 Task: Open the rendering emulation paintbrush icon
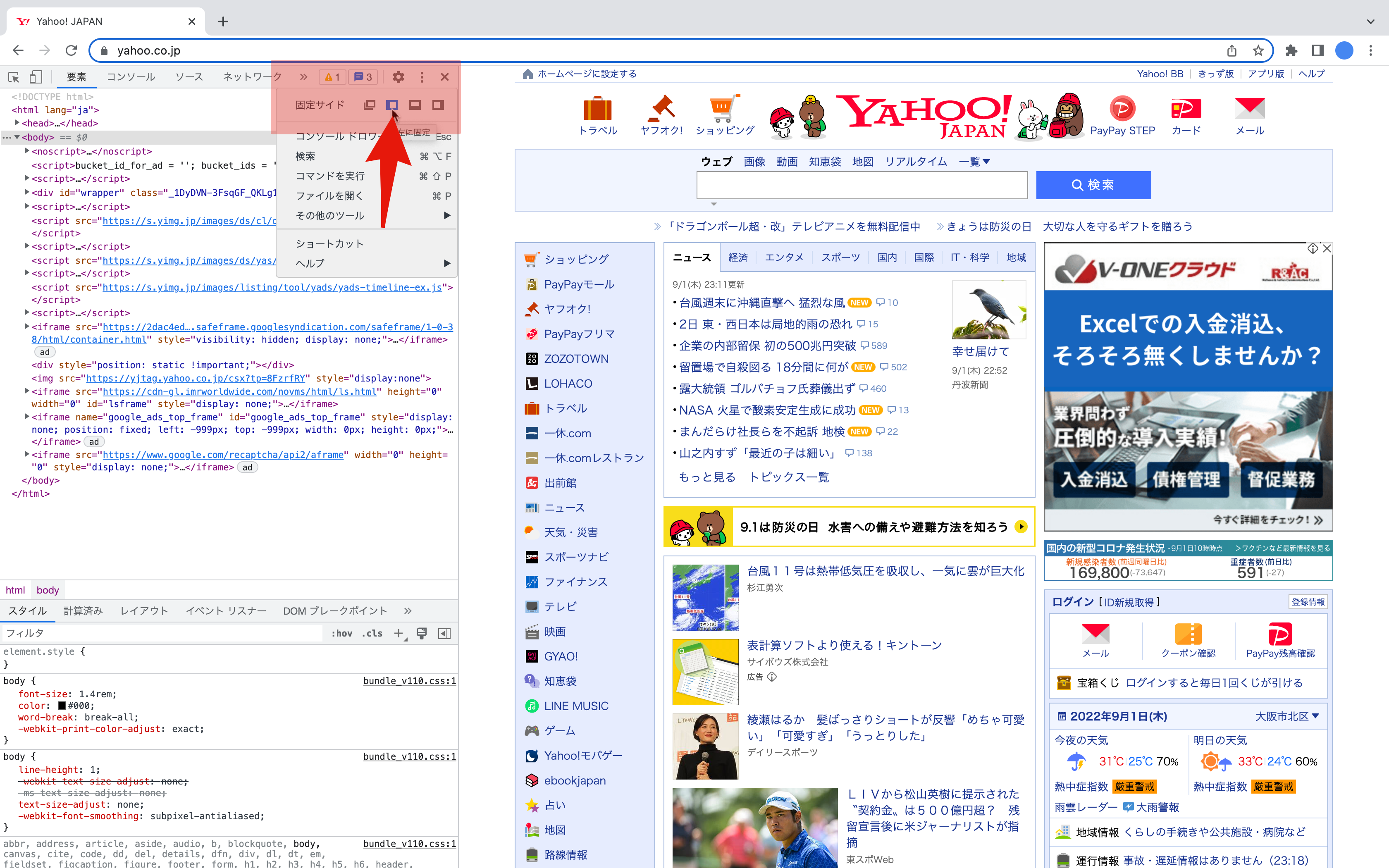(x=422, y=633)
